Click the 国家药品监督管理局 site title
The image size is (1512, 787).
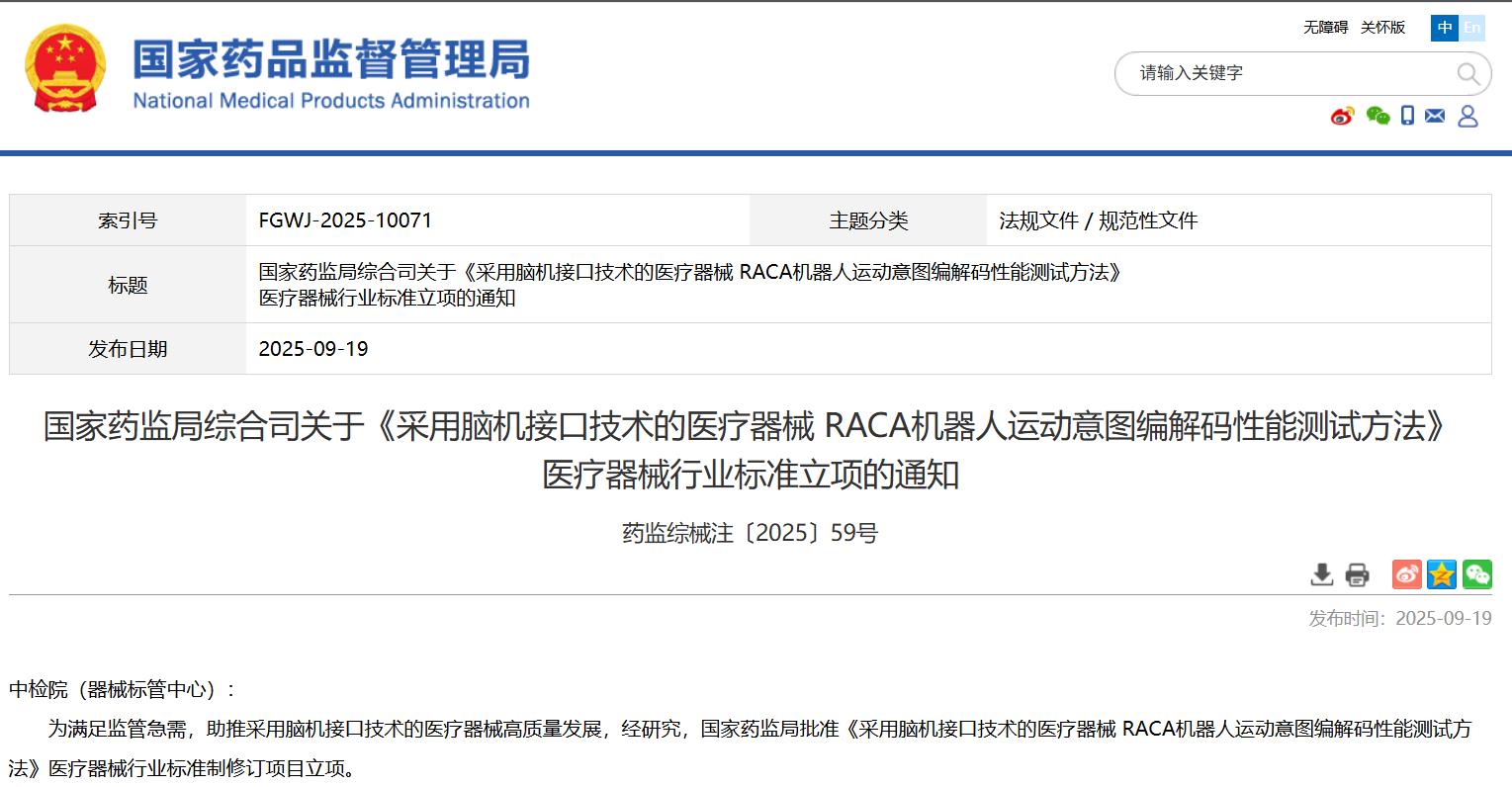tap(331, 60)
